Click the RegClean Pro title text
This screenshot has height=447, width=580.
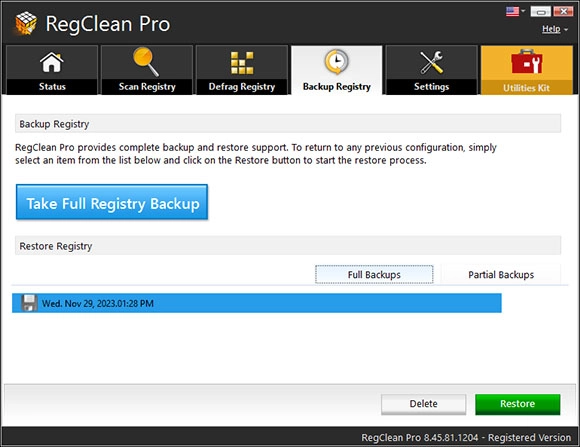coord(108,24)
